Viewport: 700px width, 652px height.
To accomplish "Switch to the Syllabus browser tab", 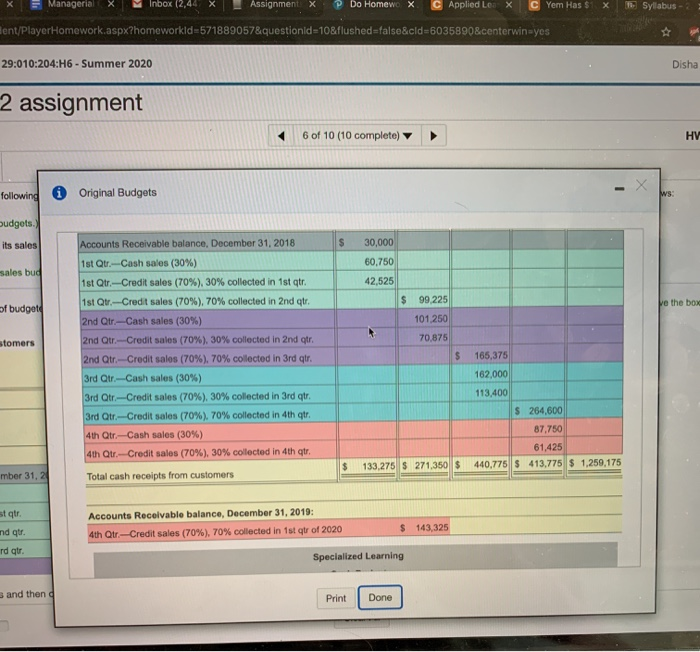I will (661, 6).
